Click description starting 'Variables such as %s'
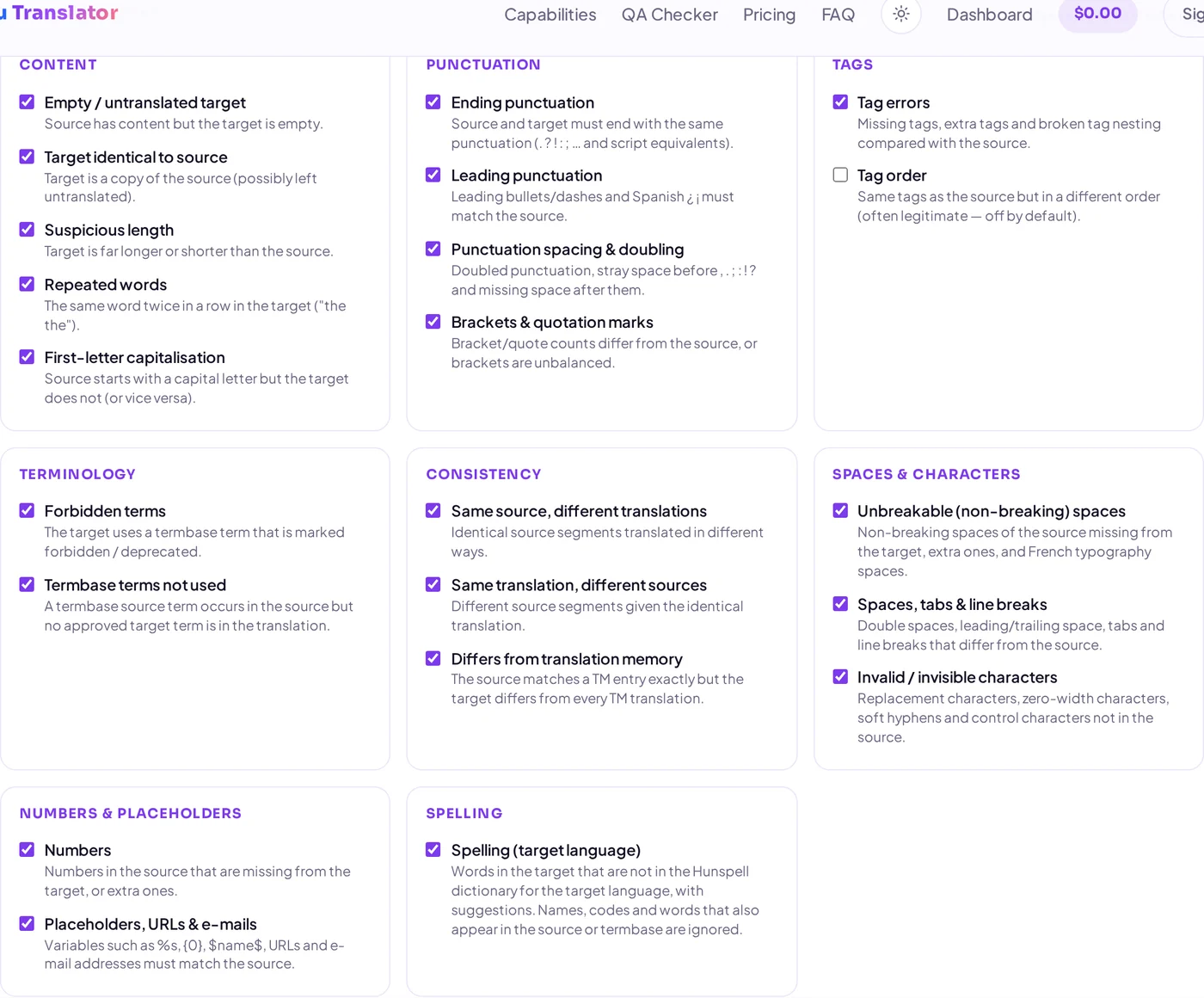The image size is (1204, 998). pos(194,954)
